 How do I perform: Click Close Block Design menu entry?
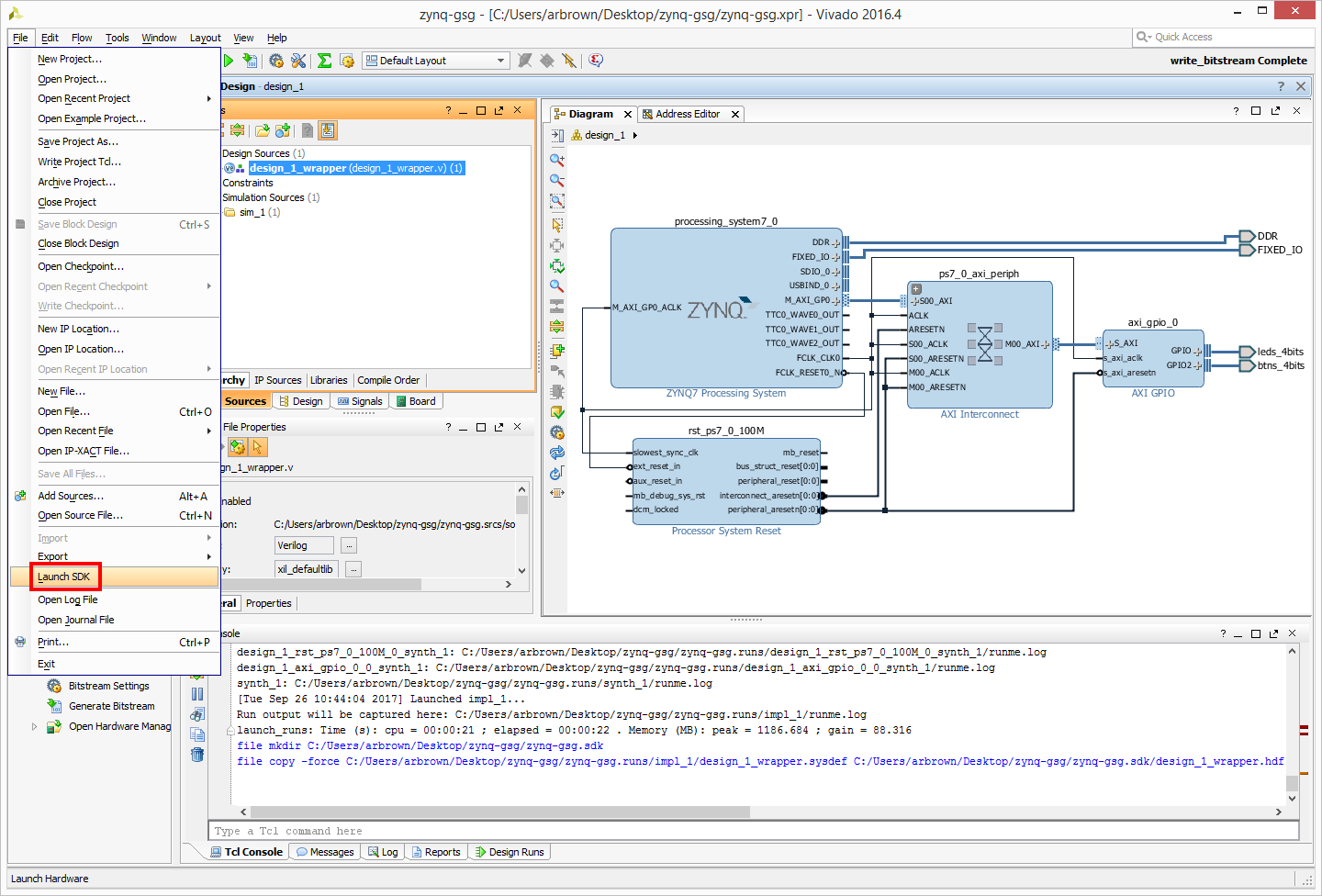[x=114, y=243]
